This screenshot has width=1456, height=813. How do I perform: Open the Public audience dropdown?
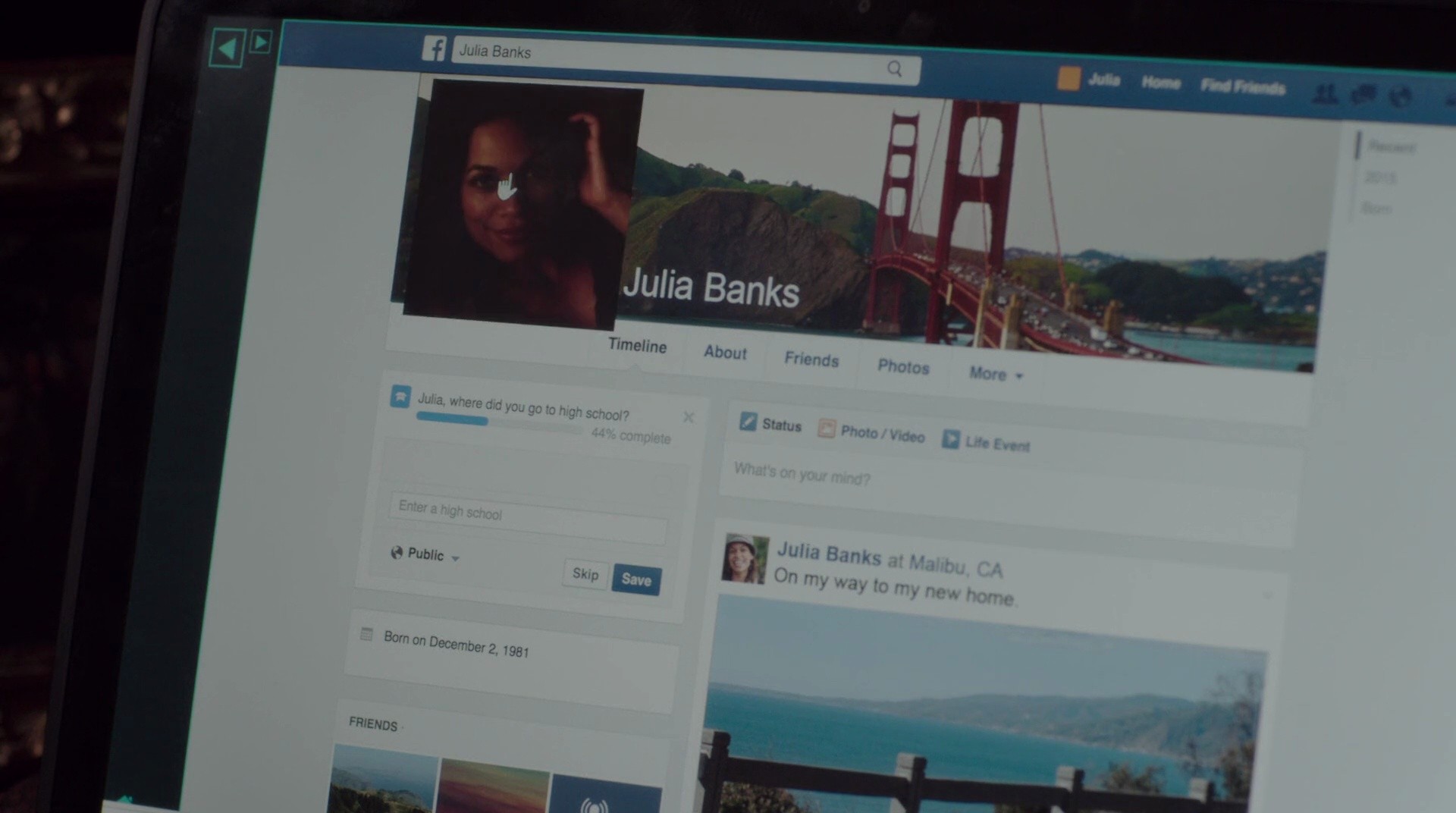click(425, 554)
